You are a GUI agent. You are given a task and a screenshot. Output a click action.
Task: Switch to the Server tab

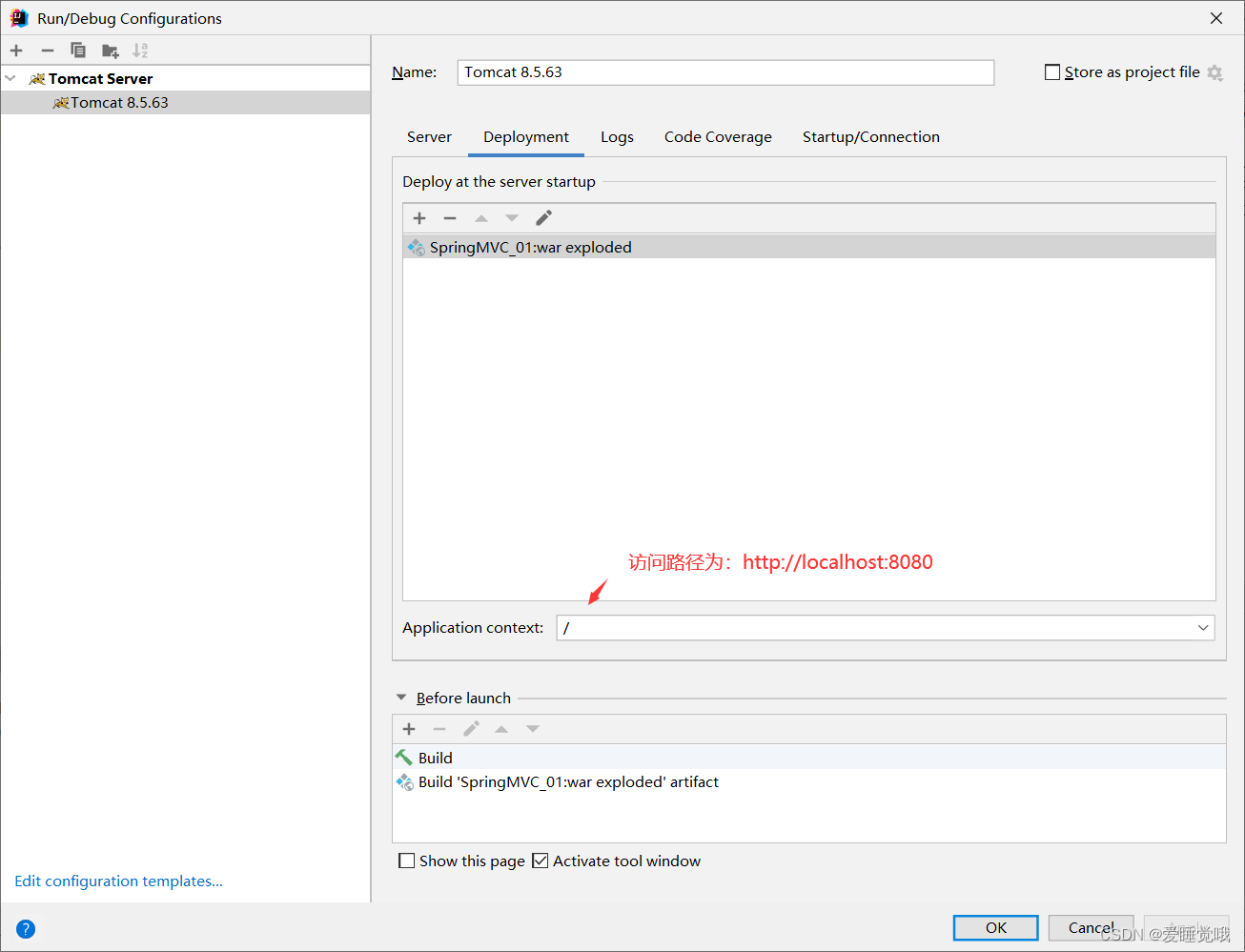pyautogui.click(x=429, y=137)
